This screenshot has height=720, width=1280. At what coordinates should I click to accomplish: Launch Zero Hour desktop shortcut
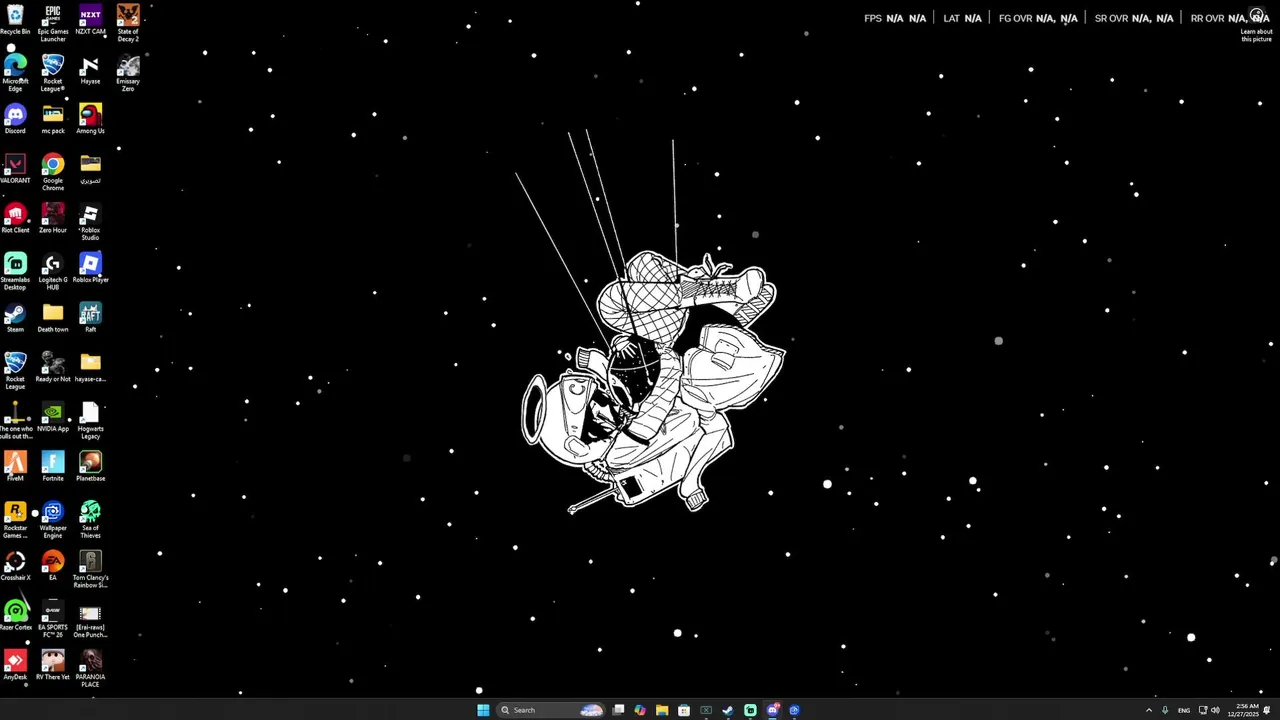53,219
